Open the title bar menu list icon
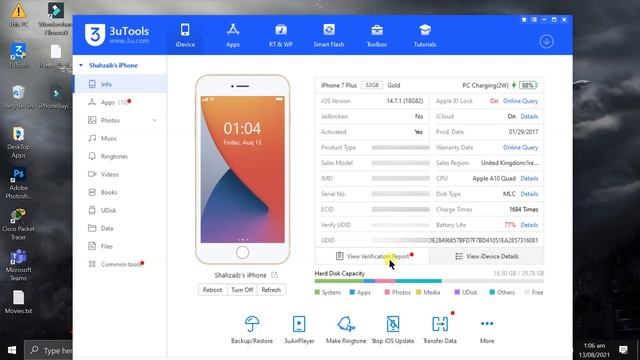640x360 pixels. 534,20
